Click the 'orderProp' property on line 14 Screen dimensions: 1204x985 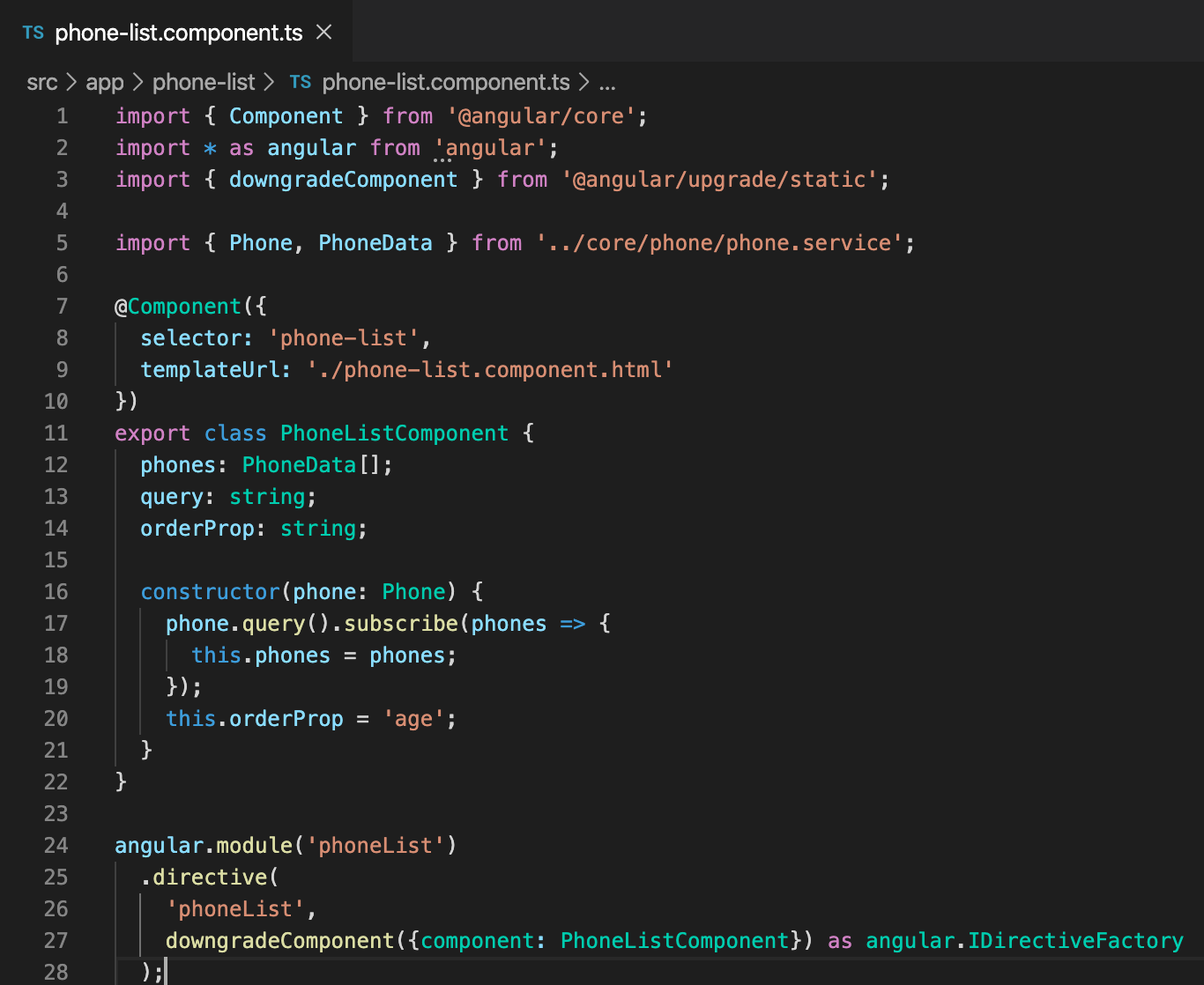click(x=197, y=529)
